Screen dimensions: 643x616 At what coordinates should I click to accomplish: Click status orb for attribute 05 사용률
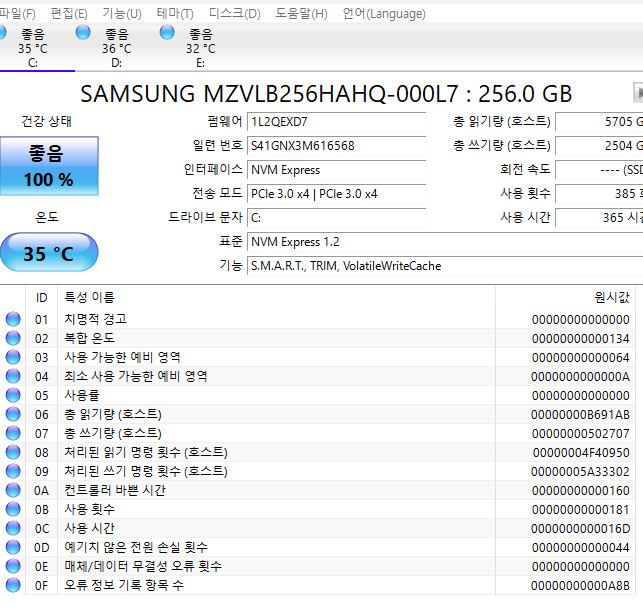13,395
